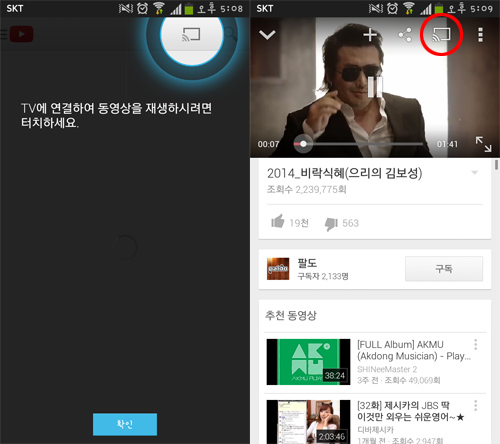Viewport: 500px width, 444px height.
Task: Expand the video description arrow
Action: [x=474, y=172]
